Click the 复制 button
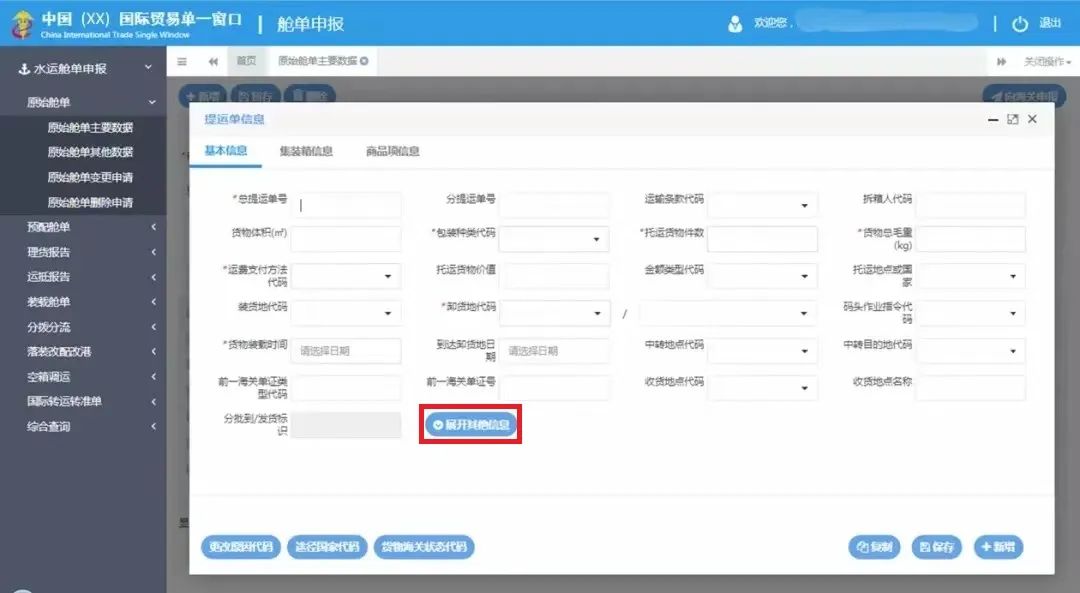This screenshot has width=1080, height=593. point(875,547)
